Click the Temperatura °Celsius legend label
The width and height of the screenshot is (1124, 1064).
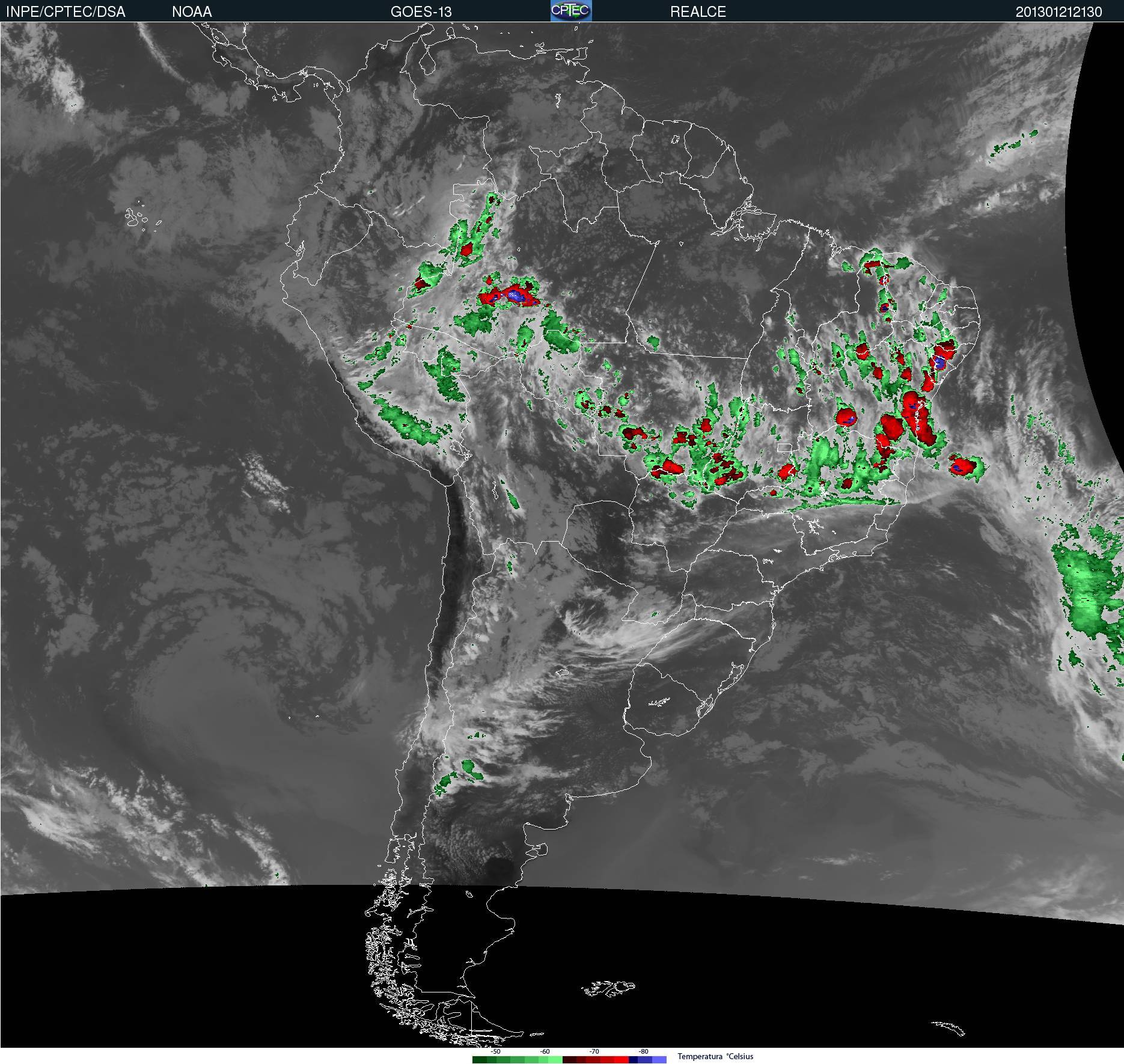[x=715, y=1056]
